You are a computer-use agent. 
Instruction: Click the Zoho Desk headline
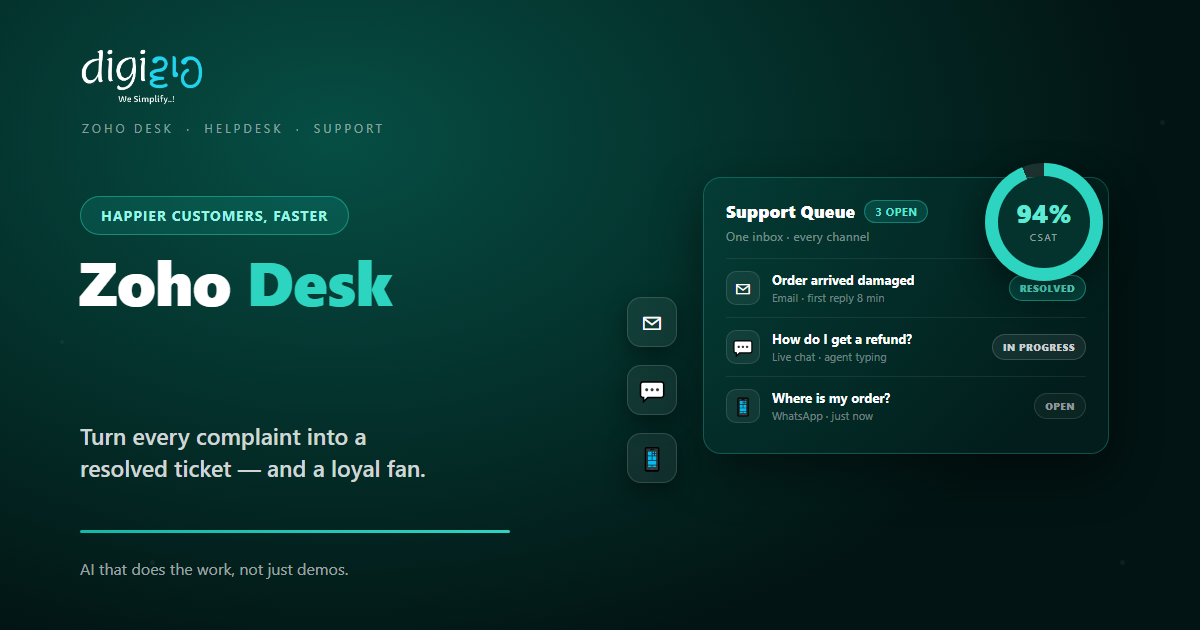click(x=236, y=285)
